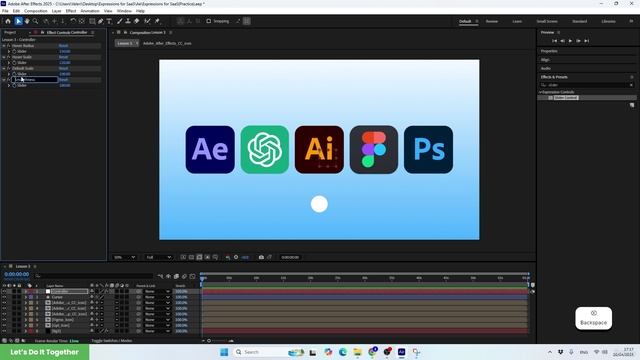Screen dimensions: 640x360
Task: Hide the Cursor layer with its eye
Action: [x=4, y=297]
